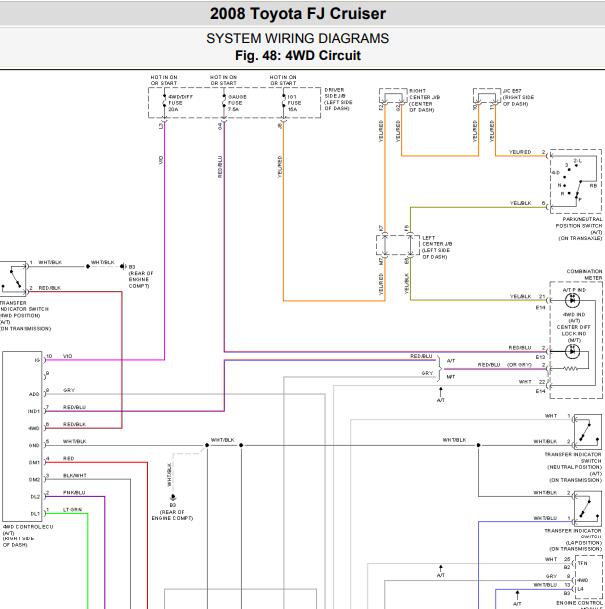Image resolution: width=605 pixels, height=609 pixels.
Task: Click YEL/BLK label at meter pin 21
Action: pos(520,296)
